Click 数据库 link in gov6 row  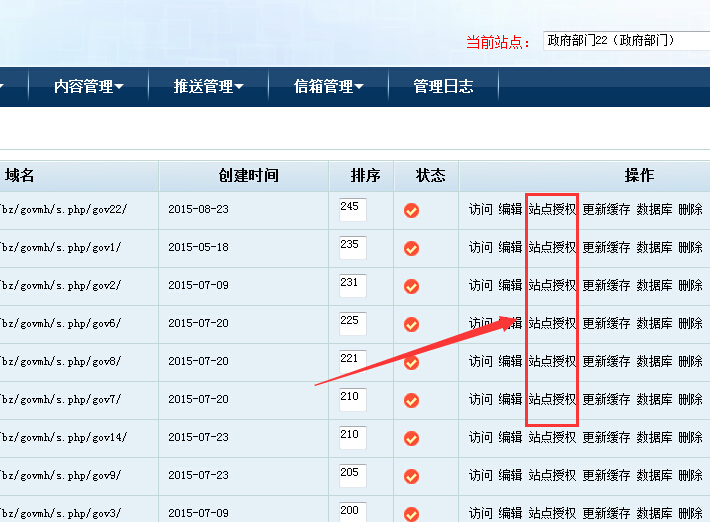pos(654,323)
